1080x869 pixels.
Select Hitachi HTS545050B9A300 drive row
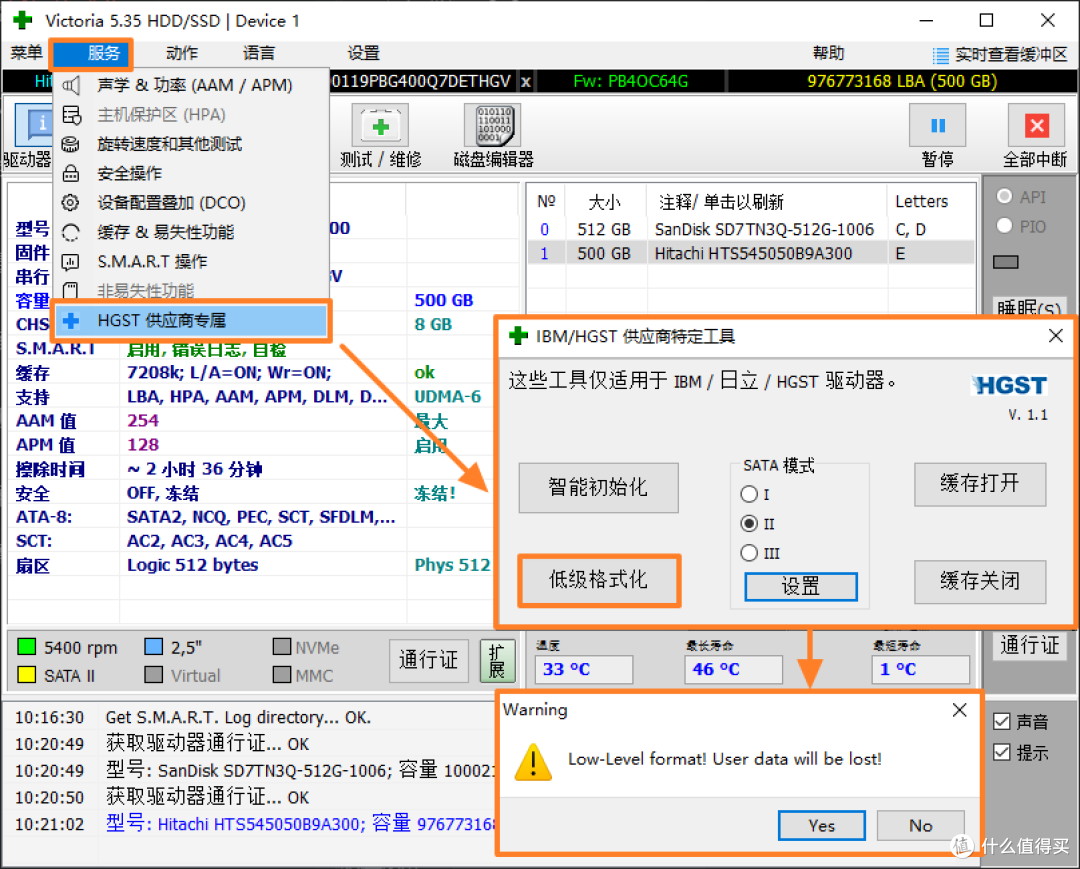[x=751, y=253]
